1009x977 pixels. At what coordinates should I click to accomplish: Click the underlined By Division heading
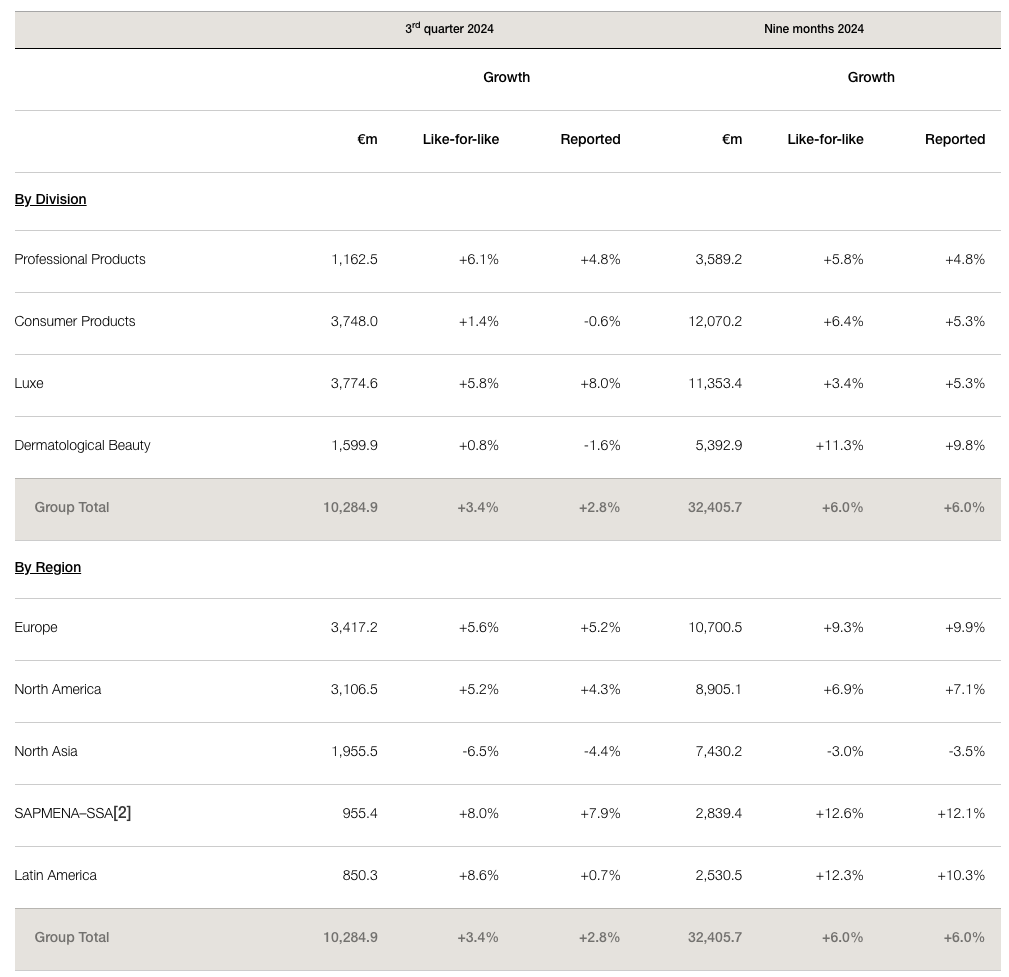tap(50, 199)
